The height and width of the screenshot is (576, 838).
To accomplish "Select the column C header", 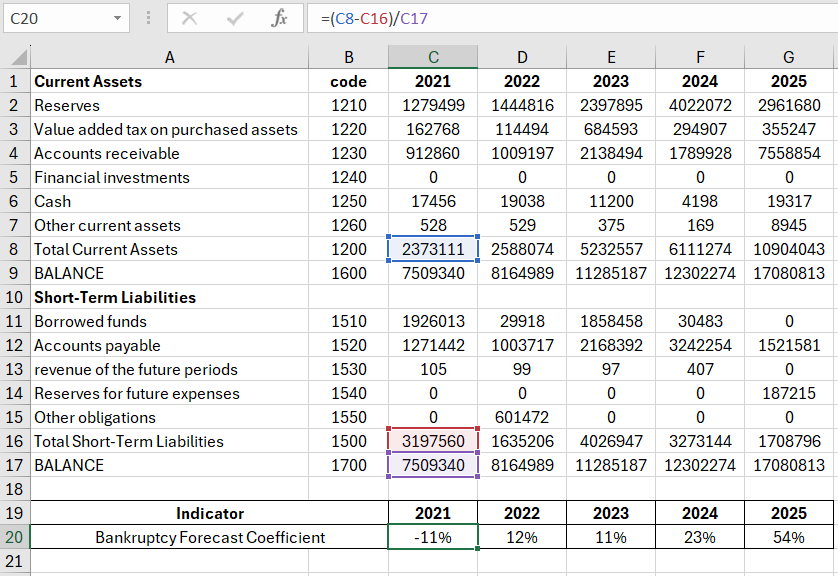I will coord(432,57).
